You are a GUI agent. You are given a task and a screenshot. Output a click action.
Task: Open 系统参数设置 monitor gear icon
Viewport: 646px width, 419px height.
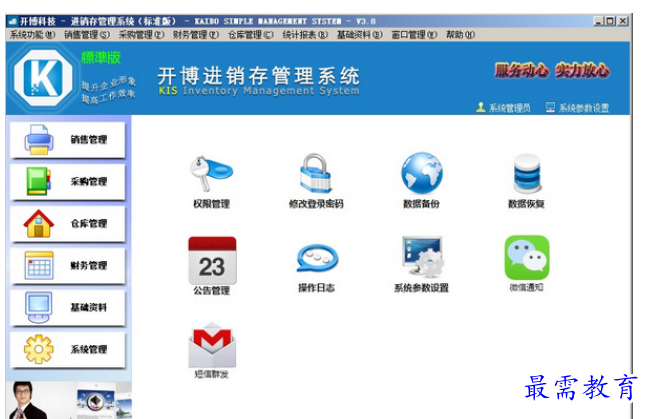pos(423,257)
